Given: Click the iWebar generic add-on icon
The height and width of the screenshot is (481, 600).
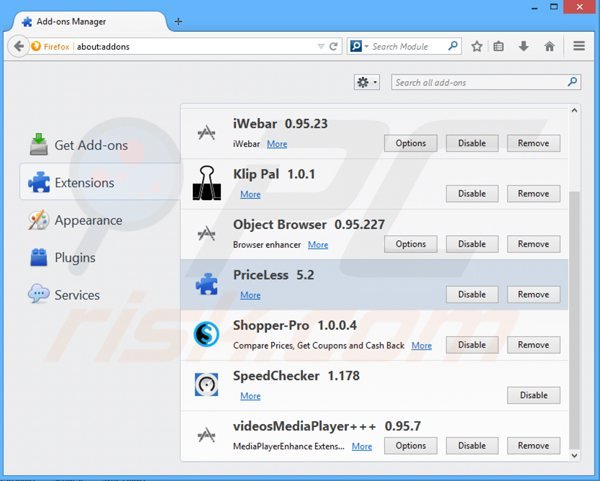Looking at the screenshot, I should (x=207, y=133).
